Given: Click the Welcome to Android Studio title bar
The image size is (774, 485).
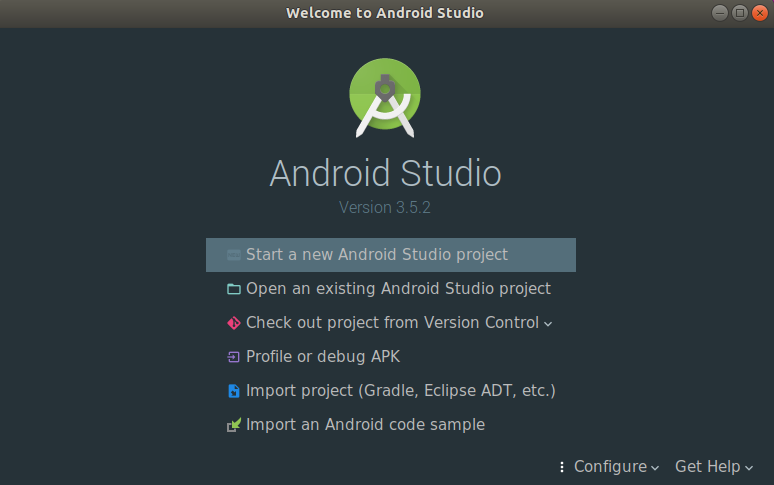Looking at the screenshot, I should point(385,13).
